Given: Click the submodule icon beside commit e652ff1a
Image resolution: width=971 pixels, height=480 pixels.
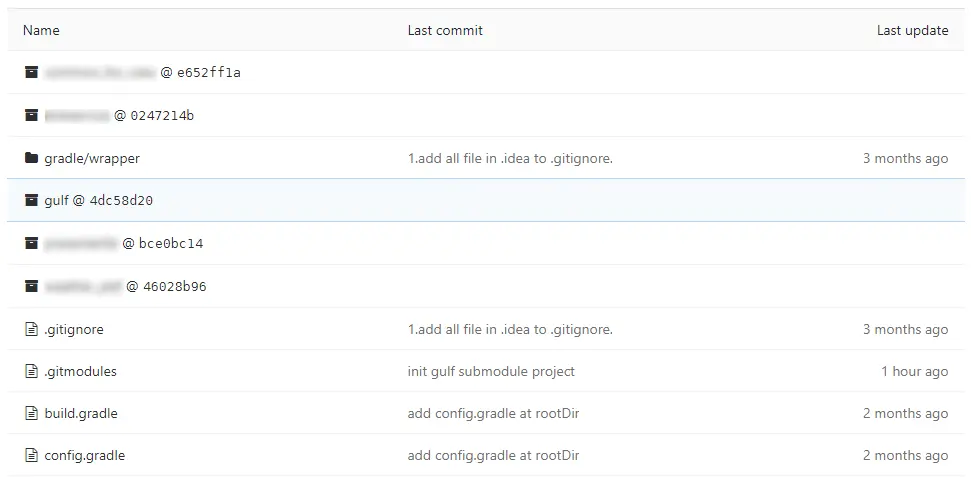Looking at the screenshot, I should click(x=32, y=72).
